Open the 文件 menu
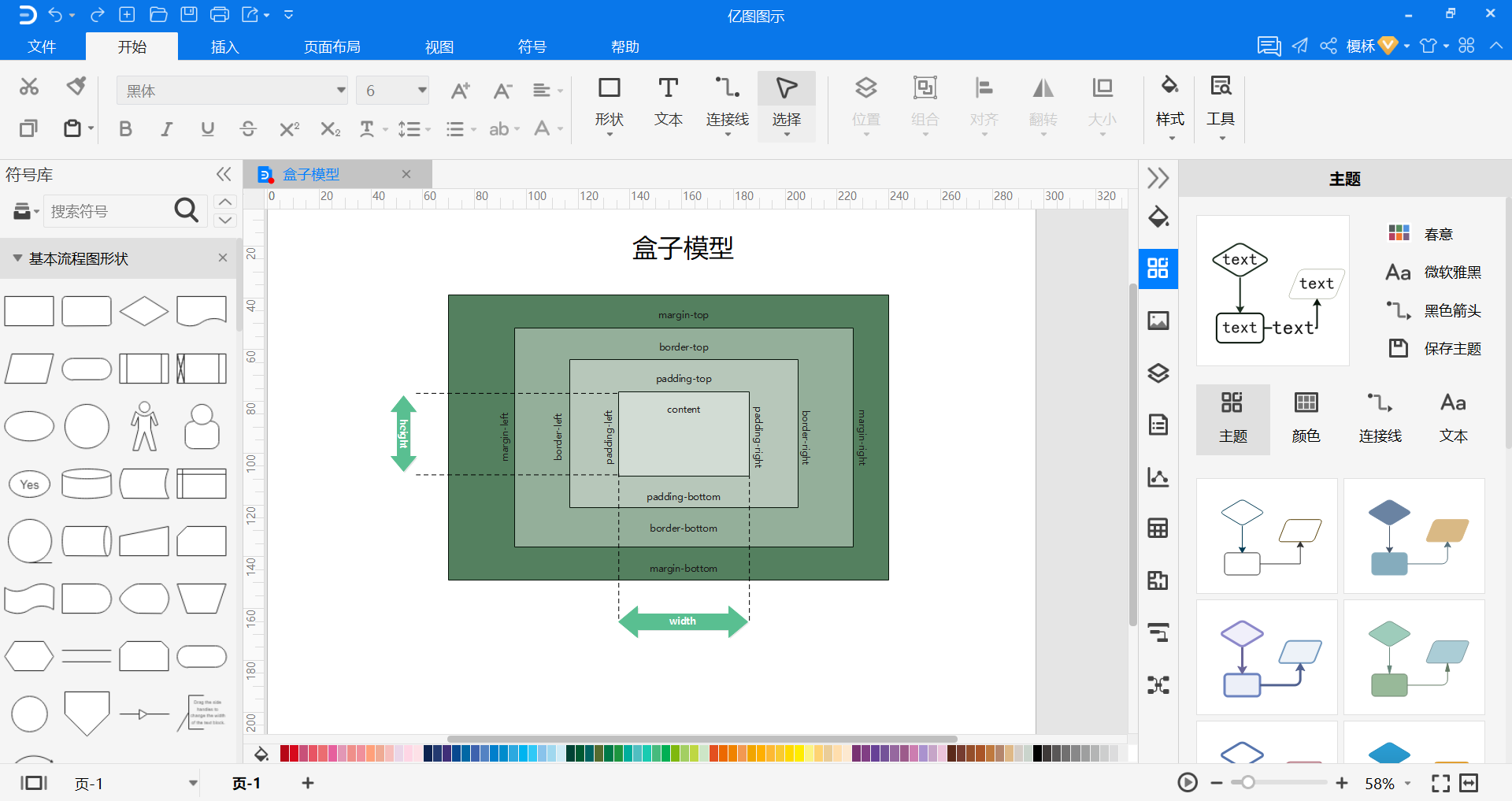Viewport: 1512px width, 801px height. point(42,46)
